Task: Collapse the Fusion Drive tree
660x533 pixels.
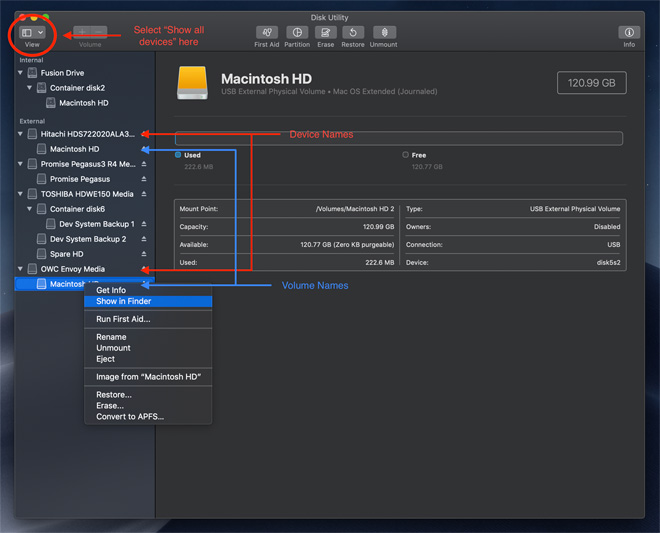Action: [20, 73]
